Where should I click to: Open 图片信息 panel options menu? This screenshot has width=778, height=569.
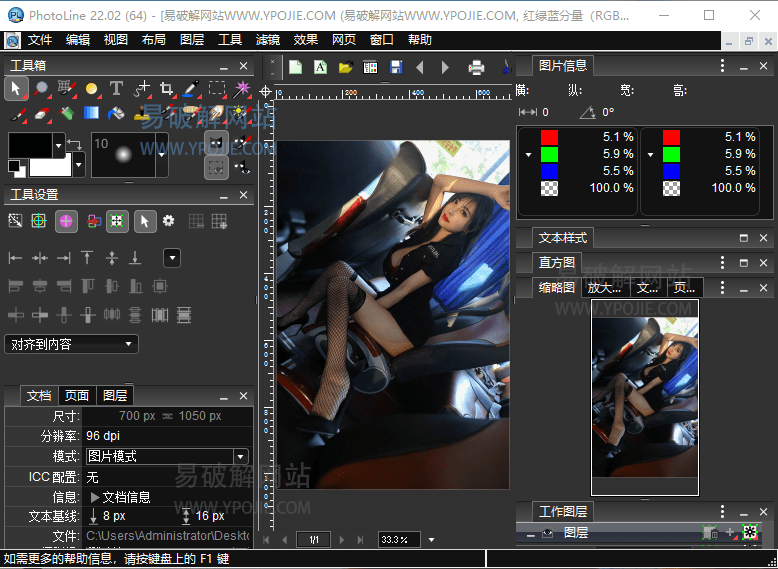click(722, 65)
